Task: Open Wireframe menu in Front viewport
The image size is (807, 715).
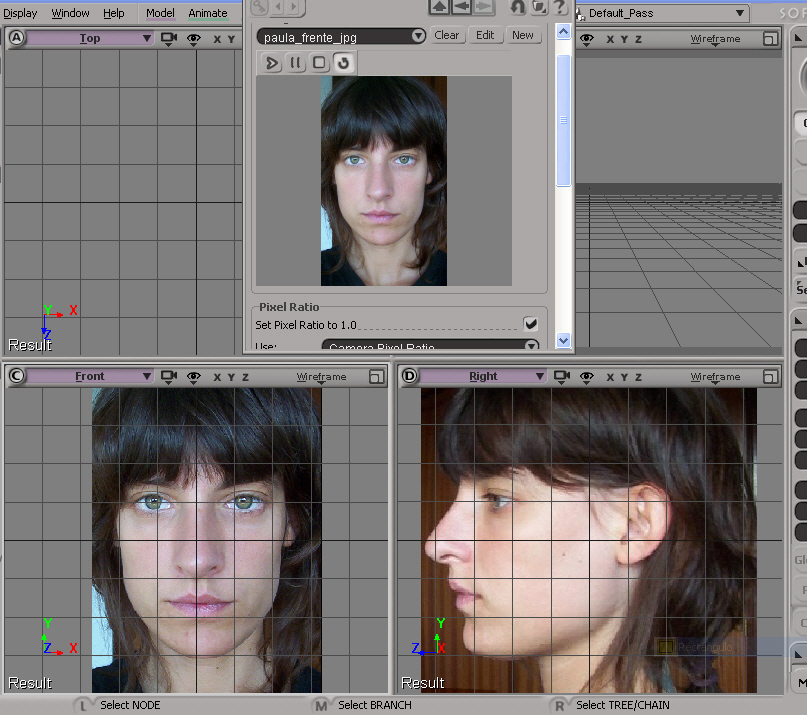Action: coord(321,377)
